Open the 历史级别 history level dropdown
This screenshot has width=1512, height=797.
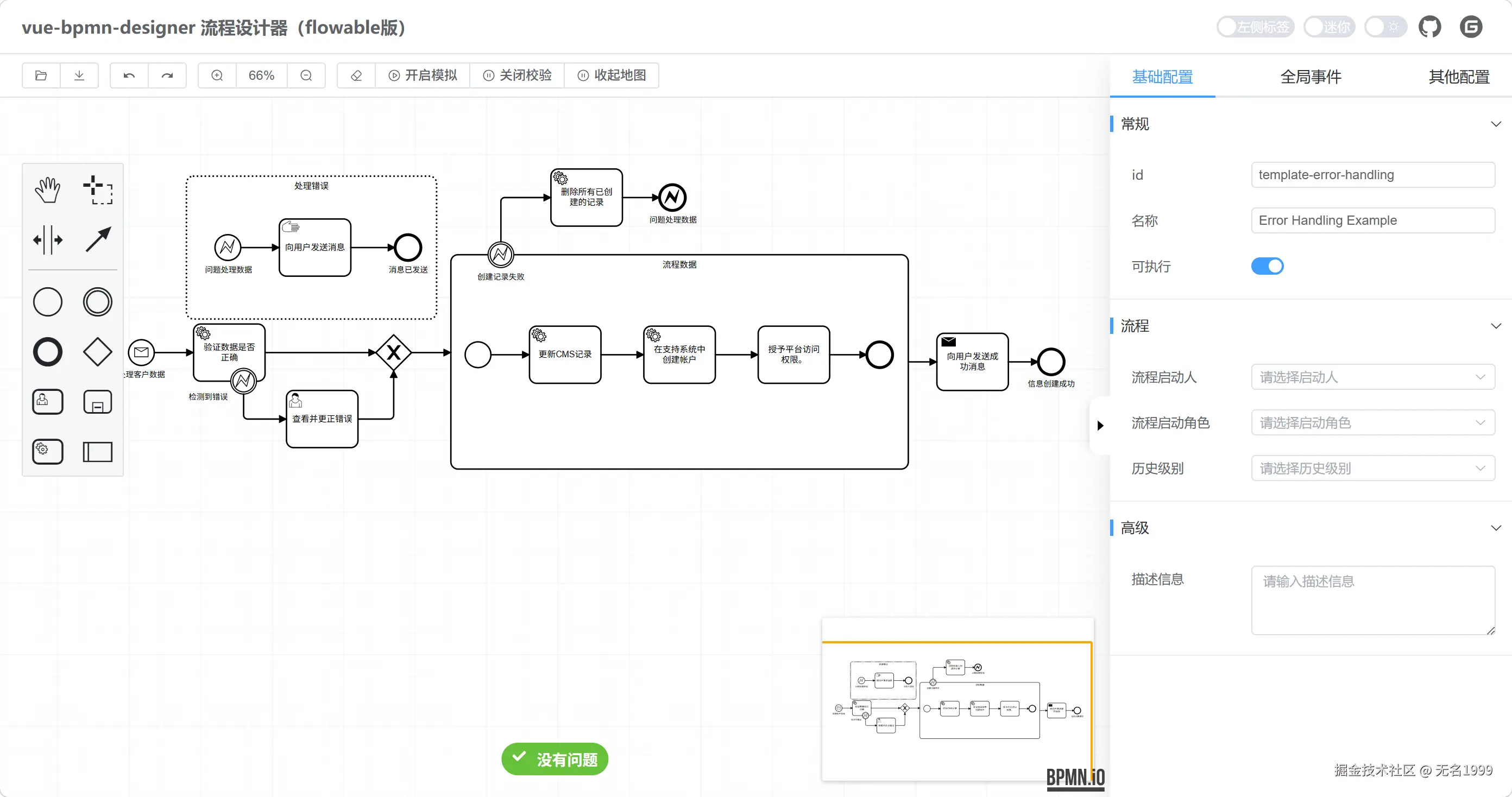1372,469
